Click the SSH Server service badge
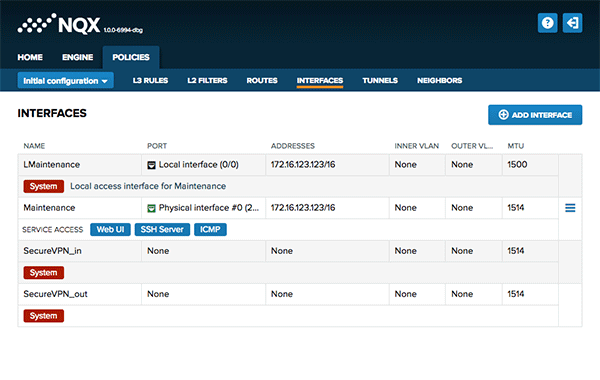This screenshot has width=600, height=380. coord(162,230)
